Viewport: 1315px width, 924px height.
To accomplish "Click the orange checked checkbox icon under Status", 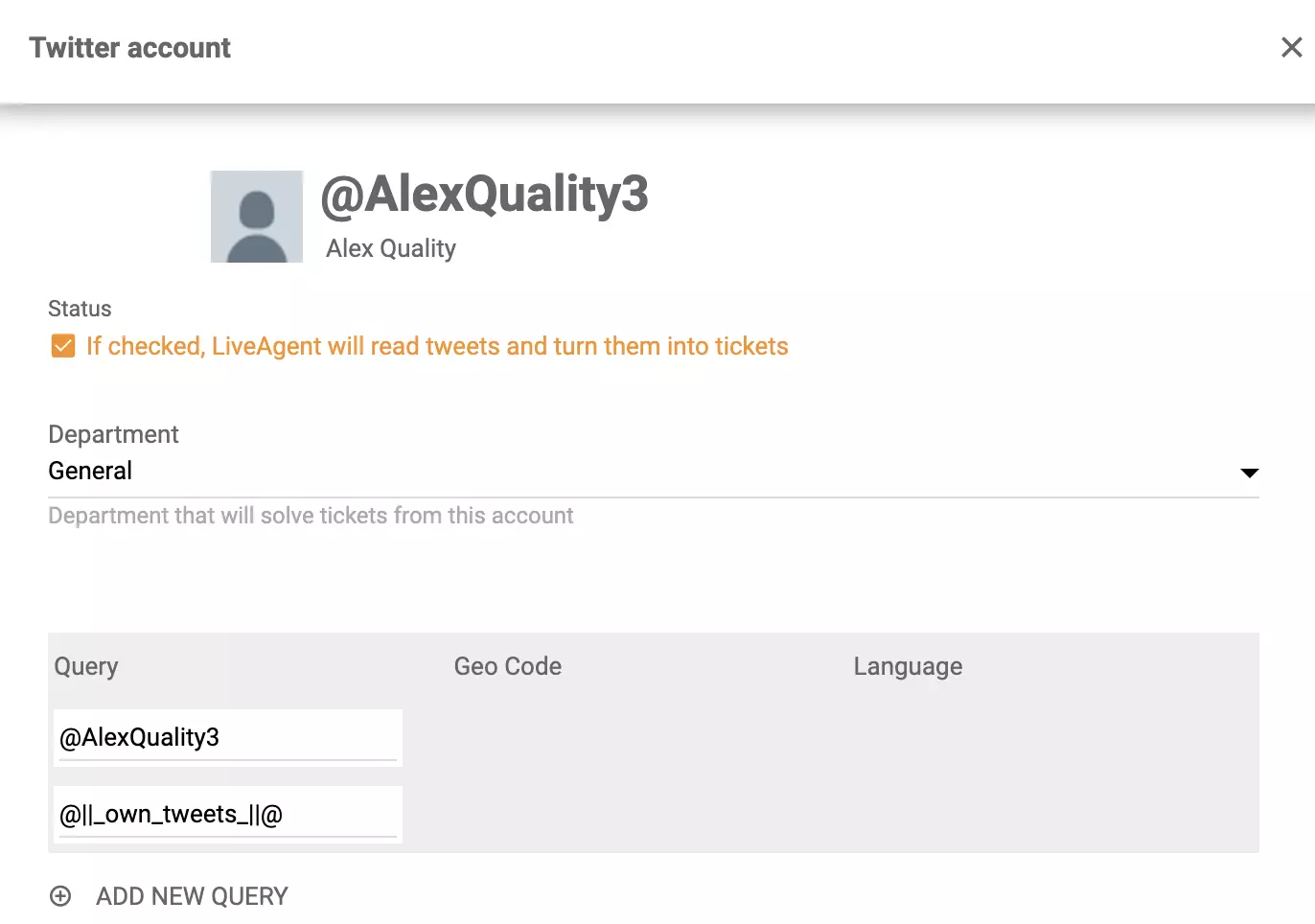I will point(61,345).
